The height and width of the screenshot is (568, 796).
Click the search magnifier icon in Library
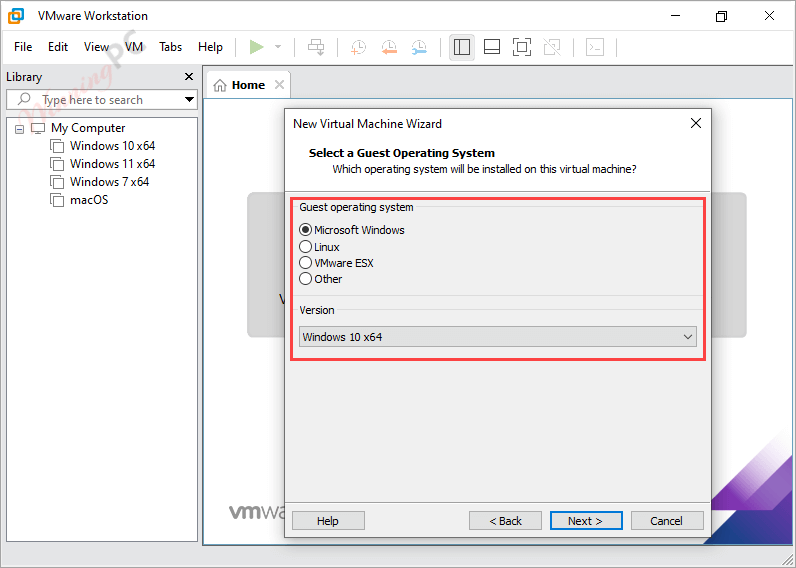(x=24, y=99)
